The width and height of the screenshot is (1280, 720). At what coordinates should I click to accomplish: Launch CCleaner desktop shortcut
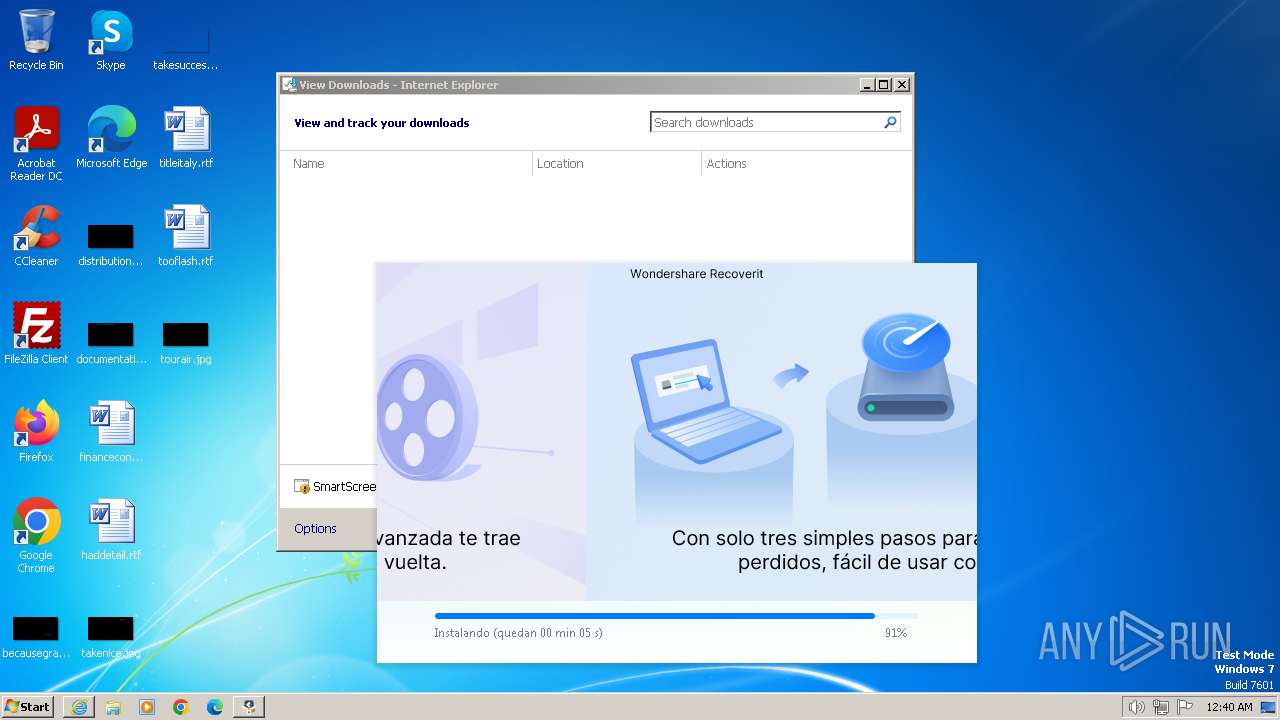36,236
